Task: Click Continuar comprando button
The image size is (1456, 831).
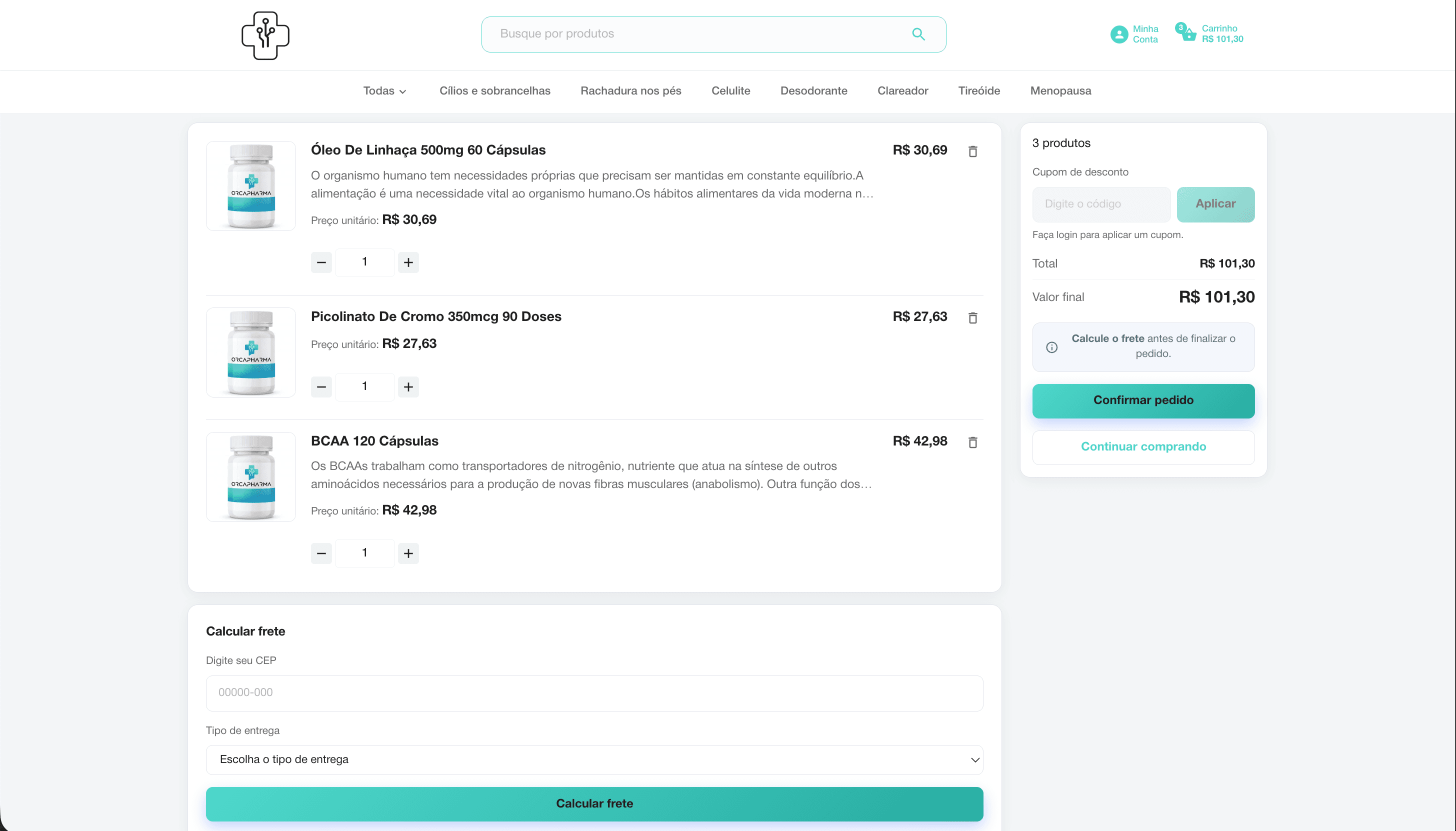Action: tap(1143, 447)
